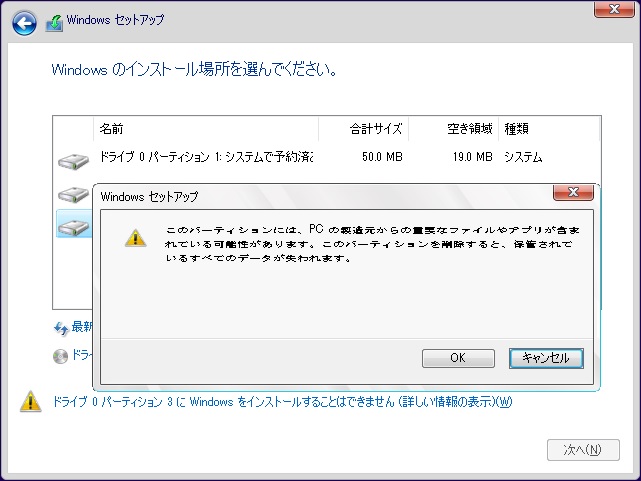The image size is (641, 481).
Task: Select the second drive icon in the list
Action: pos(73,195)
